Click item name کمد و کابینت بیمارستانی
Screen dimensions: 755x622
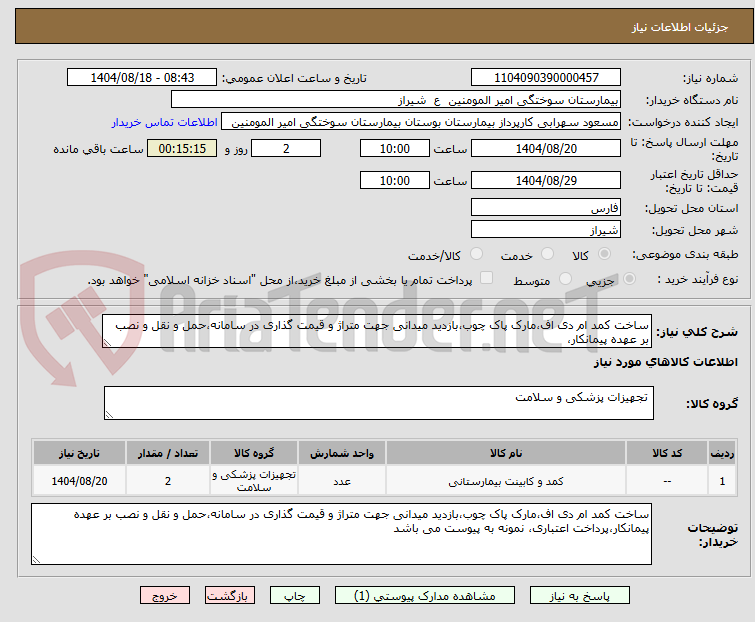click(x=506, y=481)
